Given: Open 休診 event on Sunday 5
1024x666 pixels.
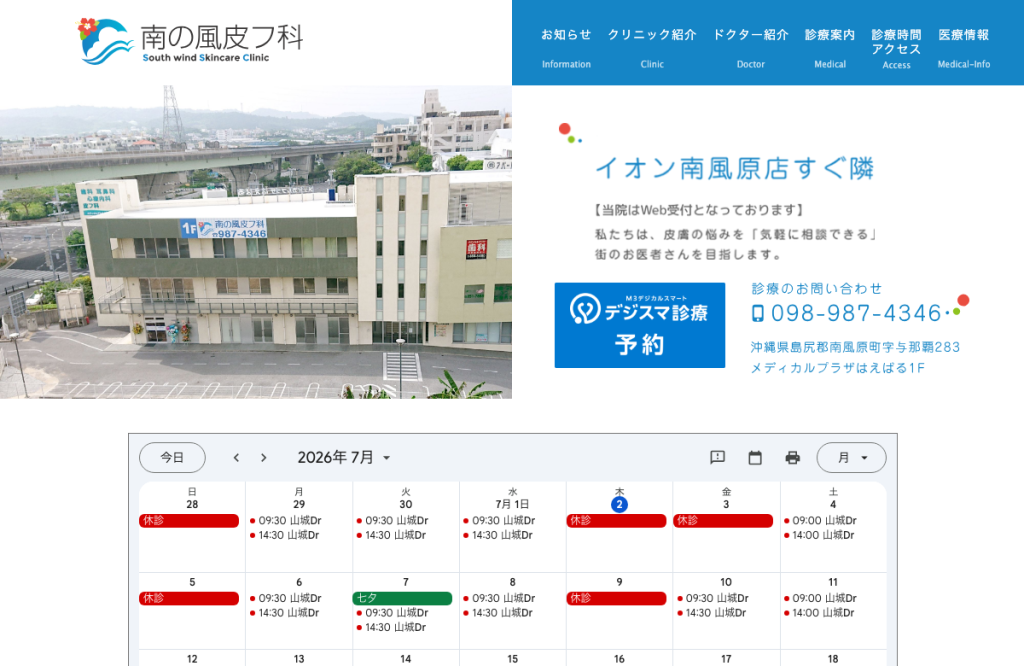Looking at the screenshot, I should click(189, 598).
